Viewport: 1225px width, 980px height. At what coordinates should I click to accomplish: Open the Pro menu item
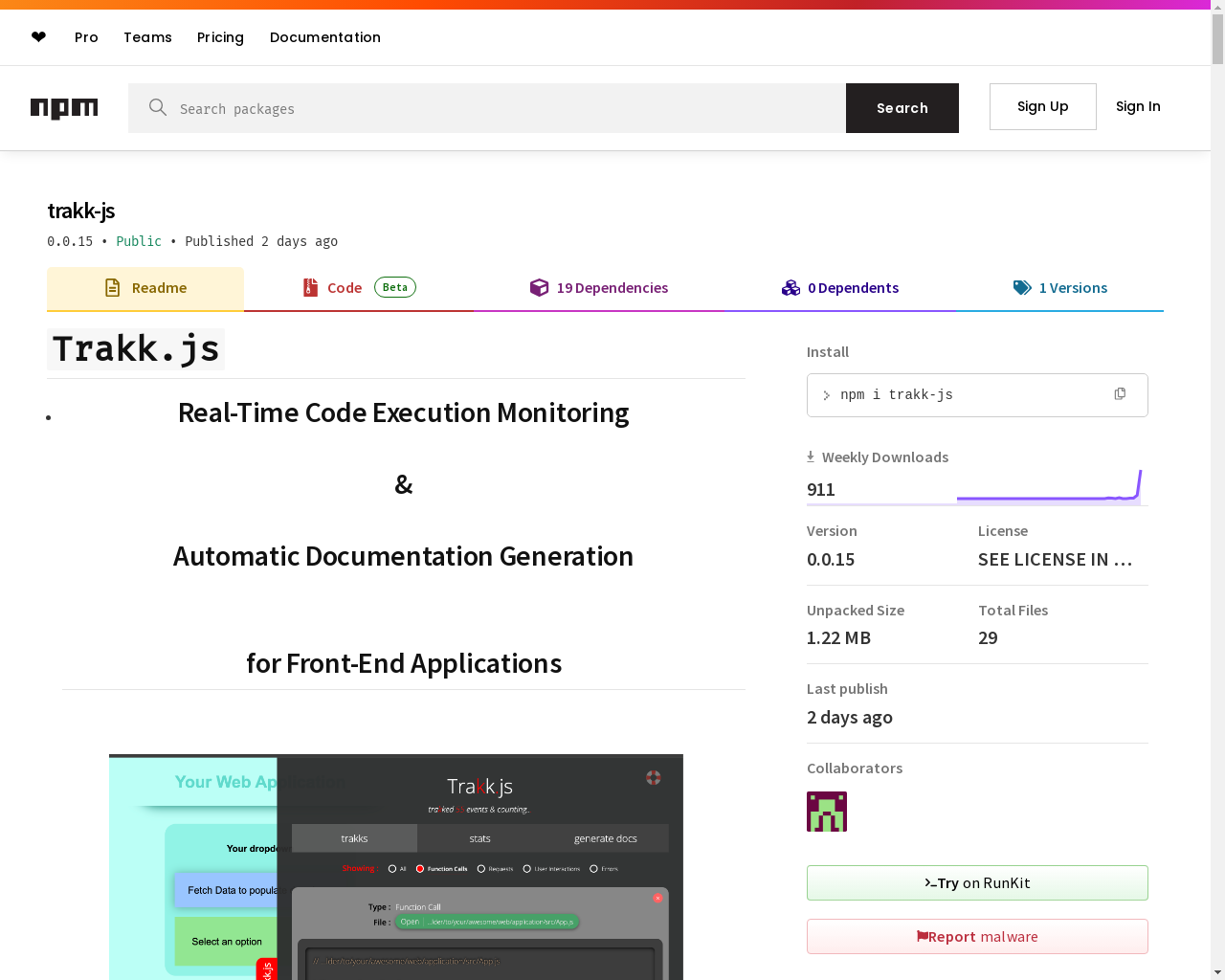click(86, 37)
